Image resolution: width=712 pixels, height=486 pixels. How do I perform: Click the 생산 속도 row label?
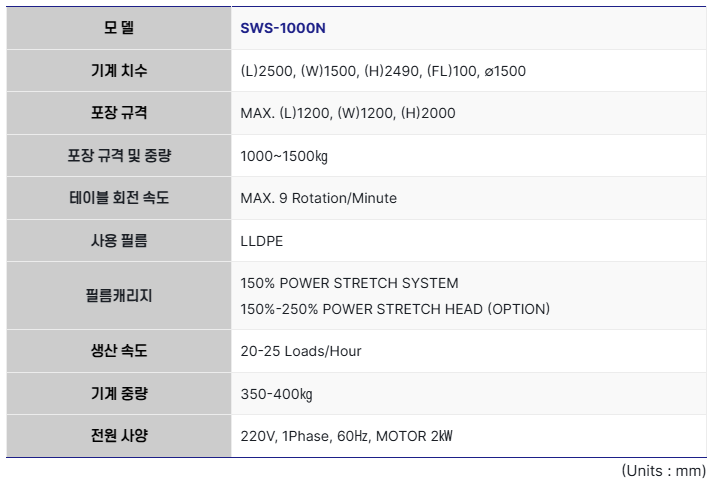point(119,351)
